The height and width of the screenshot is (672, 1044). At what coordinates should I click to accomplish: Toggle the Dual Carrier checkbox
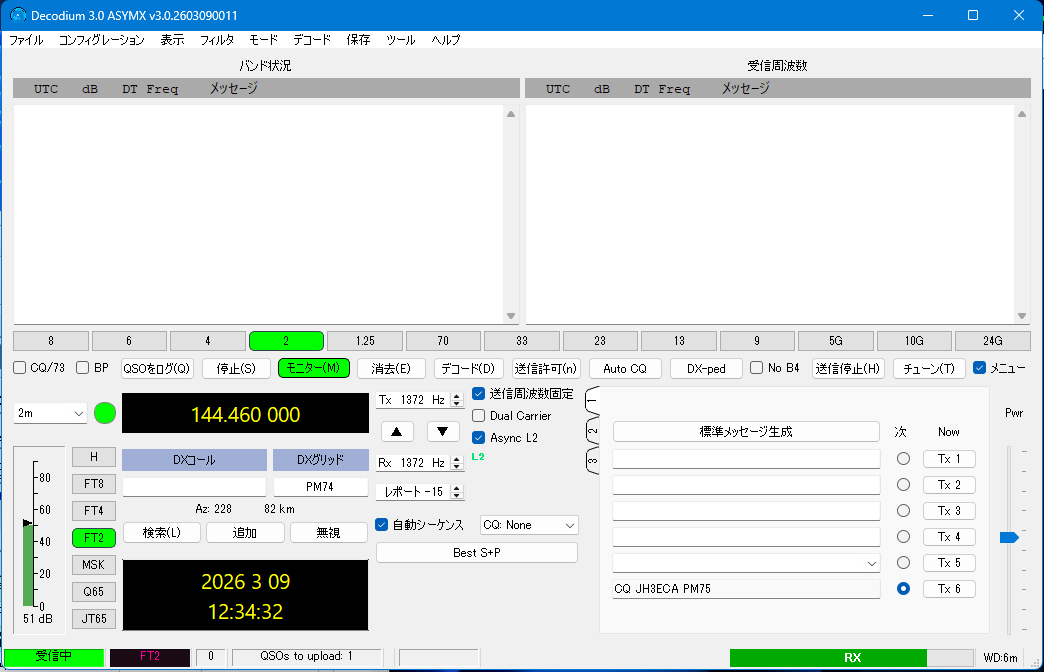(x=479, y=416)
